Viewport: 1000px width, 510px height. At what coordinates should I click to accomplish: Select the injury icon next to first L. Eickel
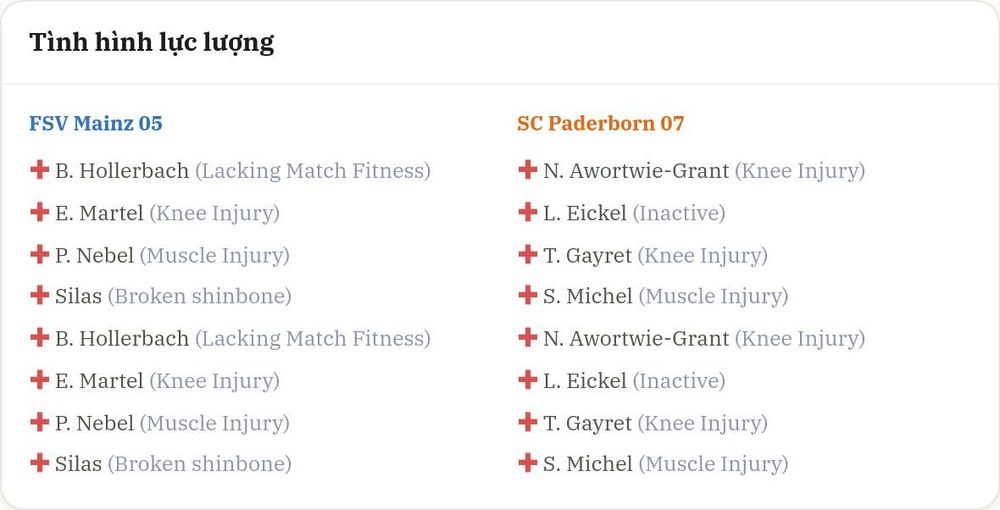pyautogui.click(x=527, y=212)
